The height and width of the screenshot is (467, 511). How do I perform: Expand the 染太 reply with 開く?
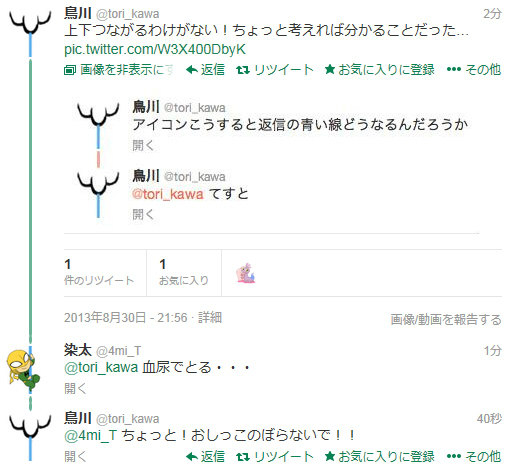pos(75,388)
